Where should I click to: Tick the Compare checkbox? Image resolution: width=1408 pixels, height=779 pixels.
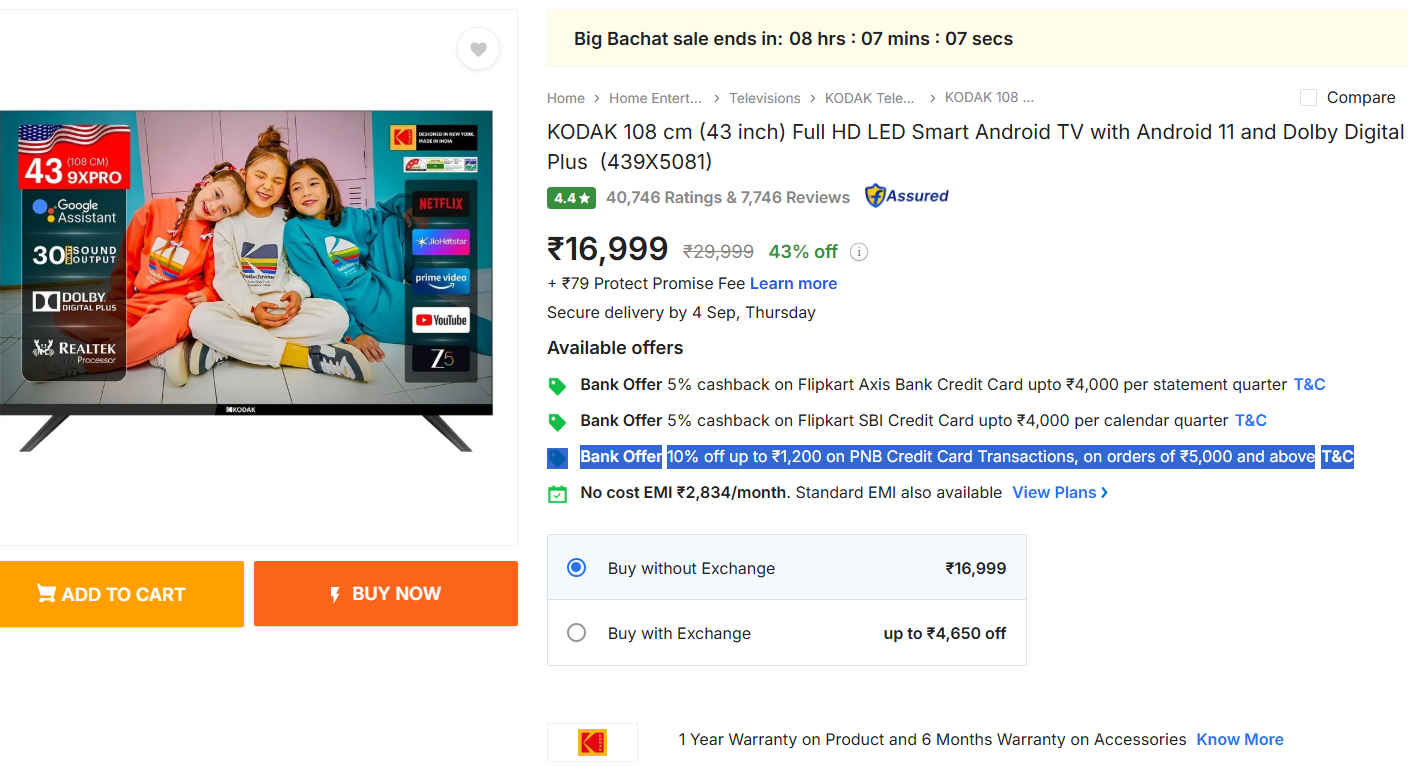(x=1308, y=97)
